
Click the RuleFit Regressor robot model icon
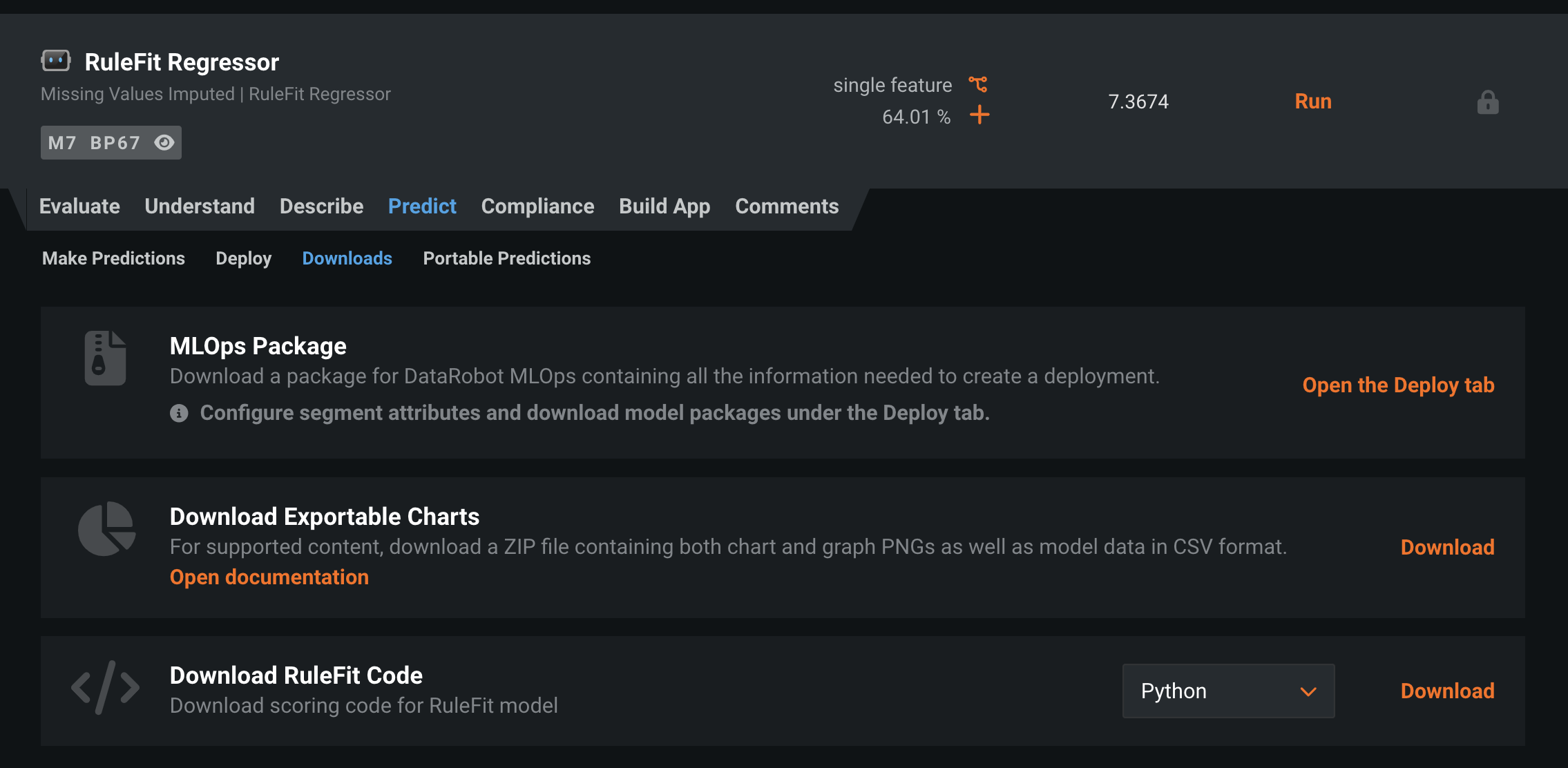point(56,61)
